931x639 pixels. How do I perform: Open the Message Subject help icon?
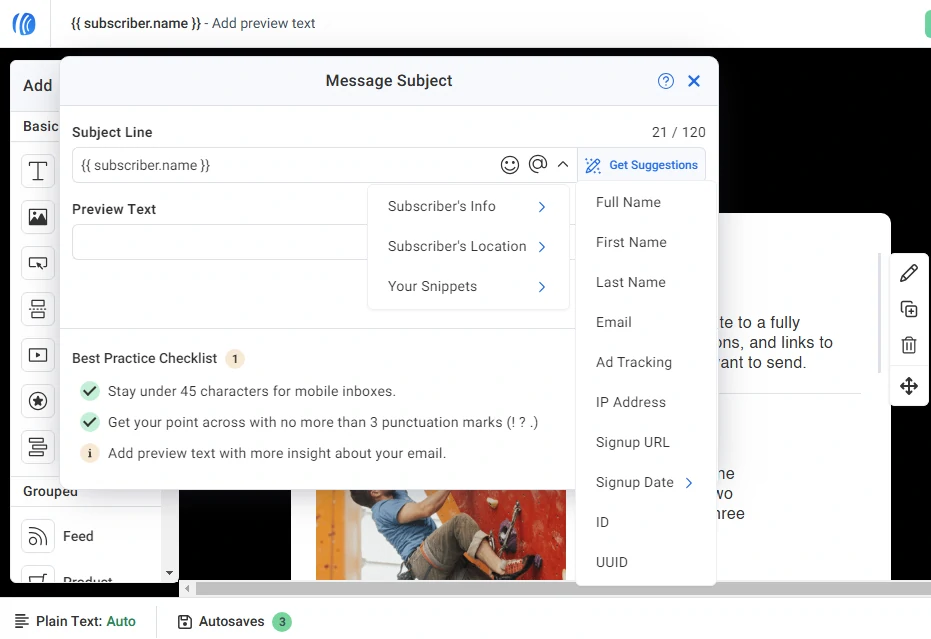click(x=666, y=81)
